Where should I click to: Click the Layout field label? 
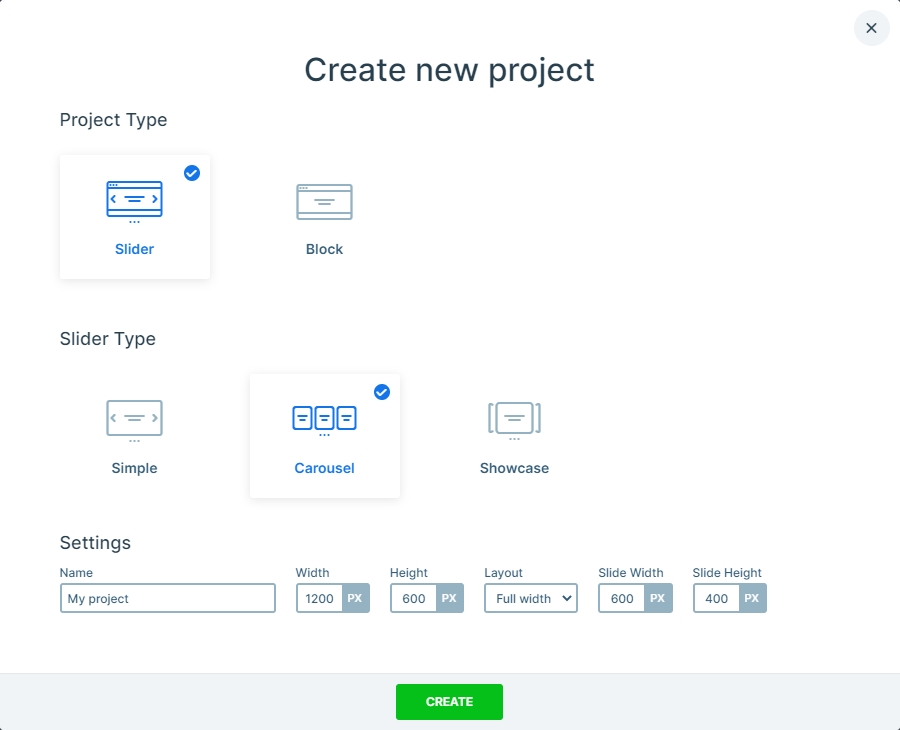click(x=503, y=573)
